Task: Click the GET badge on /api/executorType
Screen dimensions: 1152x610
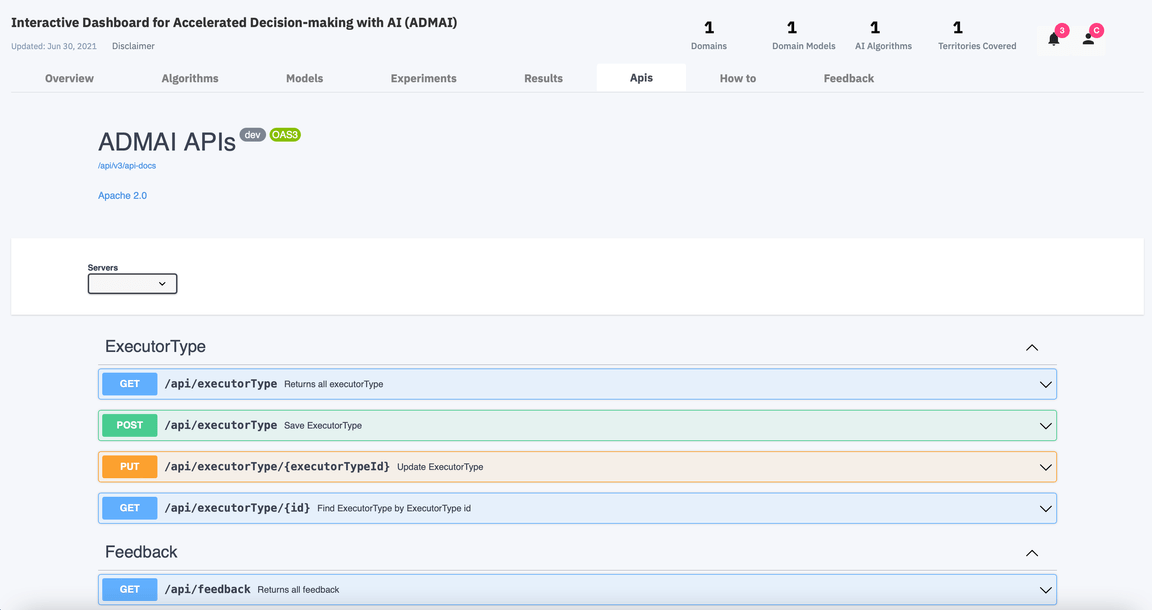Action: pyautogui.click(x=128, y=383)
